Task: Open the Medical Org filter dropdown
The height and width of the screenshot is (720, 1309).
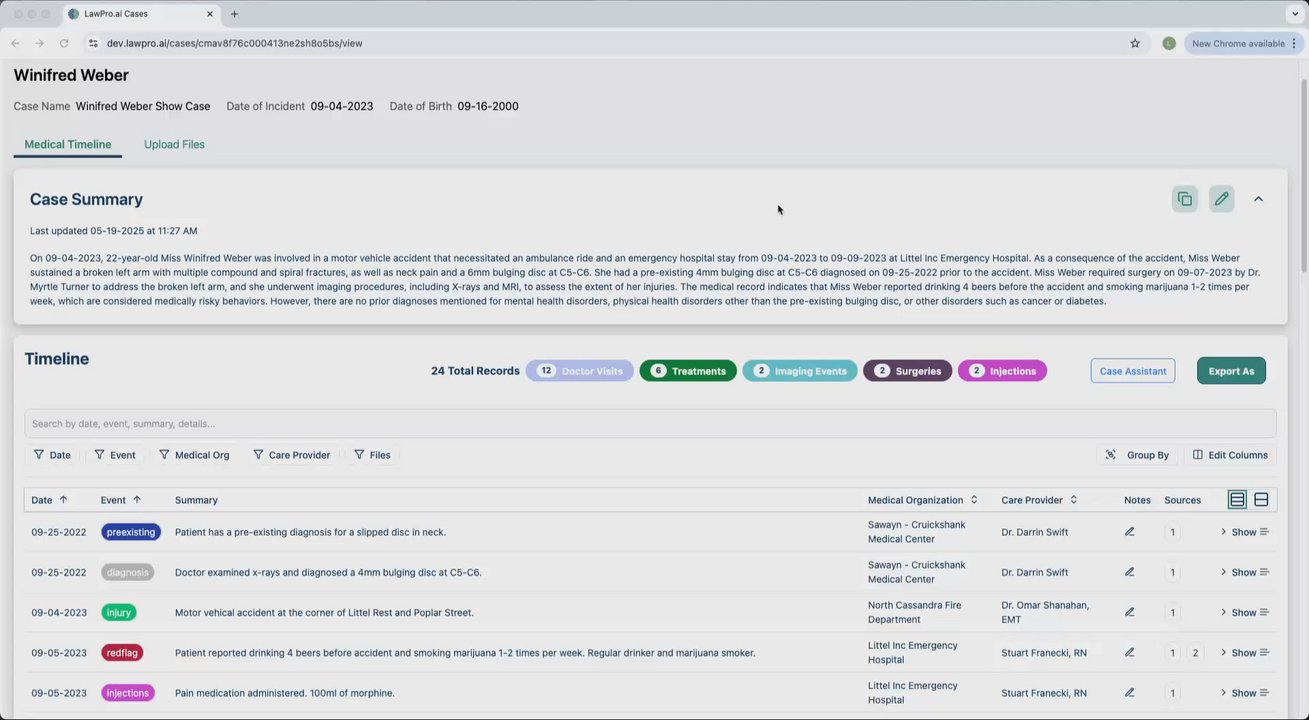Action: (x=194, y=455)
